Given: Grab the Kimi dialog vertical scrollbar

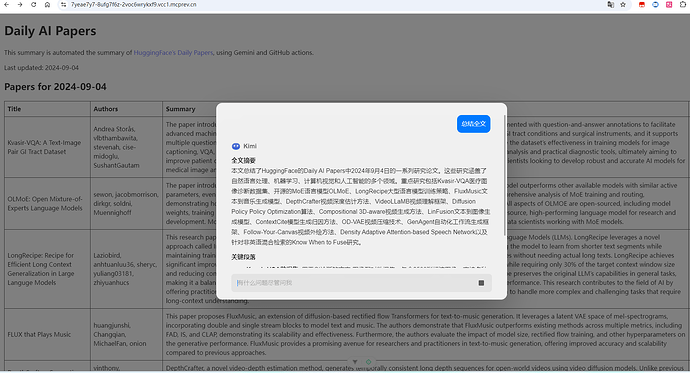Looking at the screenshot, I should tap(504, 176).
